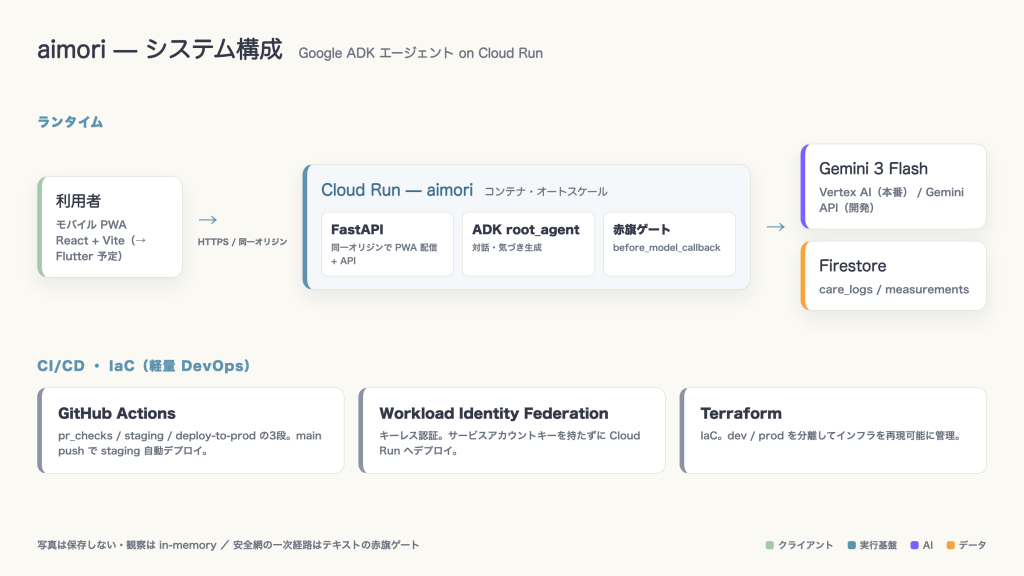Click the blue 実行基盤 legend swatch
The image size is (1024, 576).
[x=852, y=545]
